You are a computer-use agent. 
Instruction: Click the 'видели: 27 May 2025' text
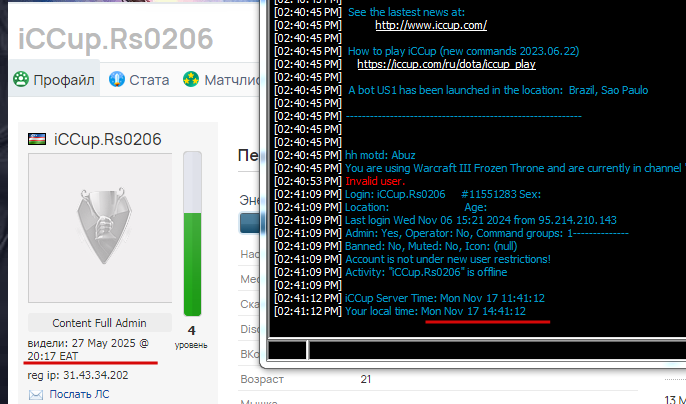(x=88, y=349)
